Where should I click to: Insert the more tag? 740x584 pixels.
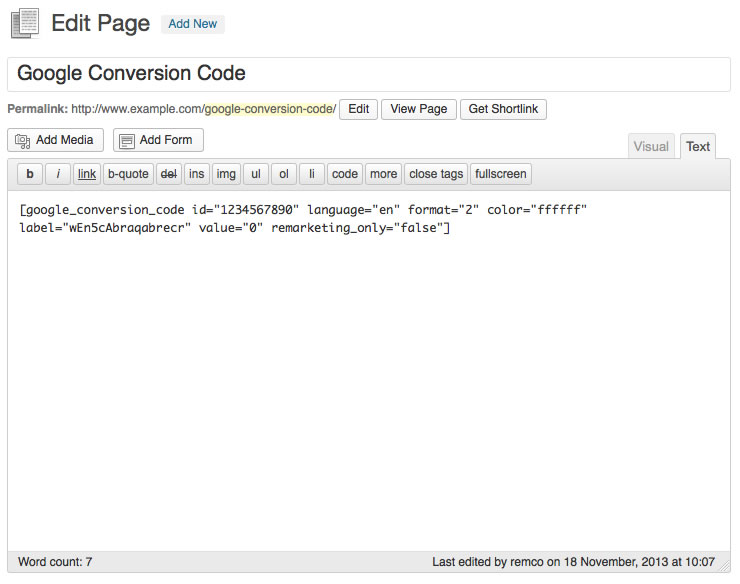[383, 174]
